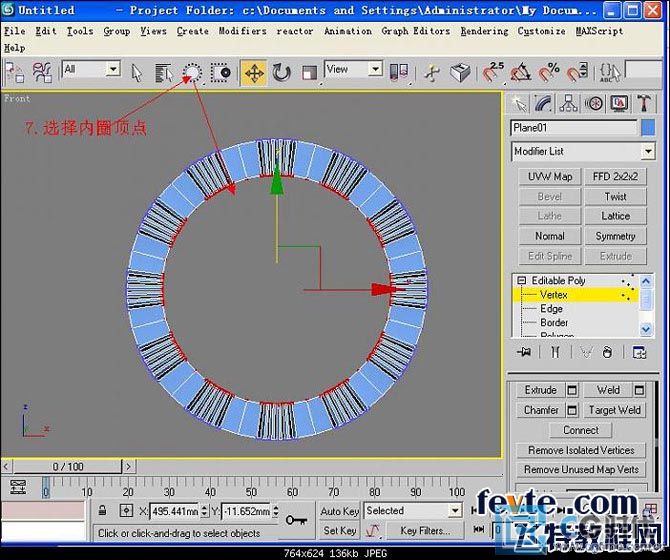The image size is (670, 560).
Task: Click Remove Isolated Vertices button
Action: coord(581,450)
